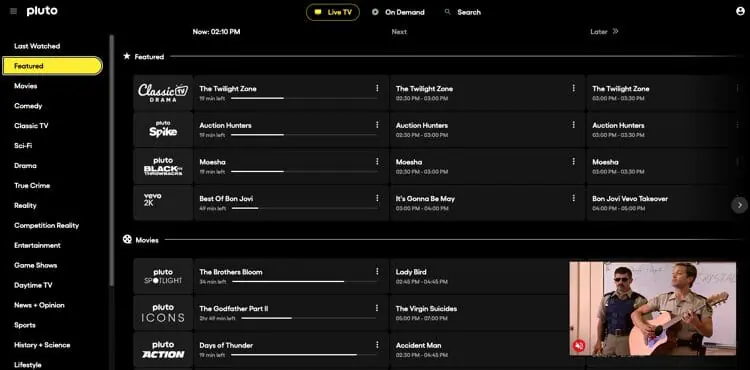This screenshot has height=370, width=750.
Task: Select the Classic TV Drama channel logo
Action: pyautogui.click(x=163, y=93)
